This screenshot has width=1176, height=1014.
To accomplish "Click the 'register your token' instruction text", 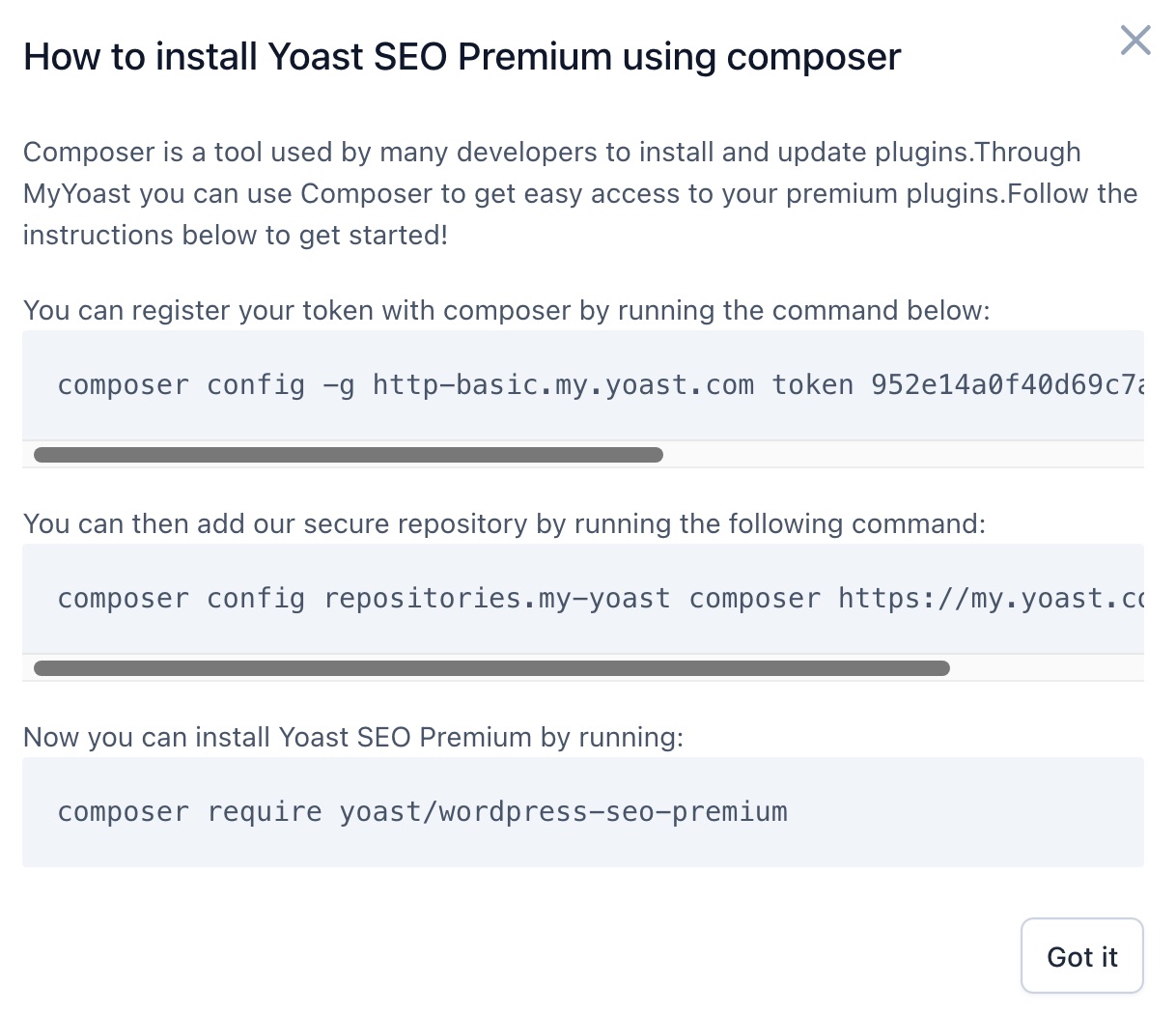I will 506,310.
